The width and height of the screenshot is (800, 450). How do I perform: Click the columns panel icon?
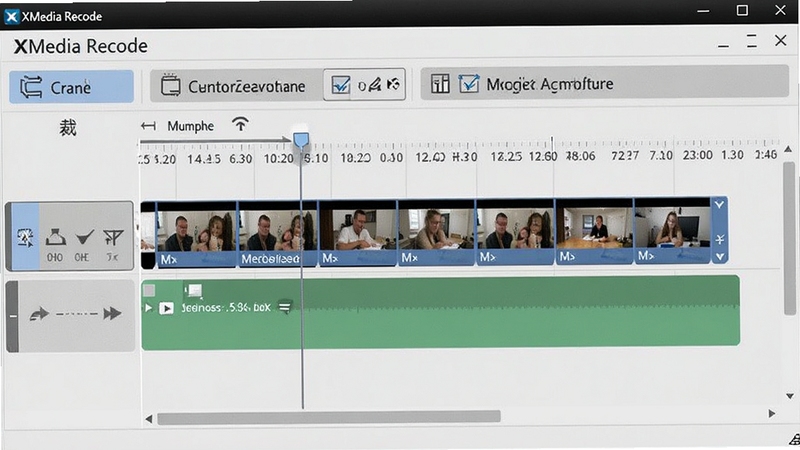[440, 83]
